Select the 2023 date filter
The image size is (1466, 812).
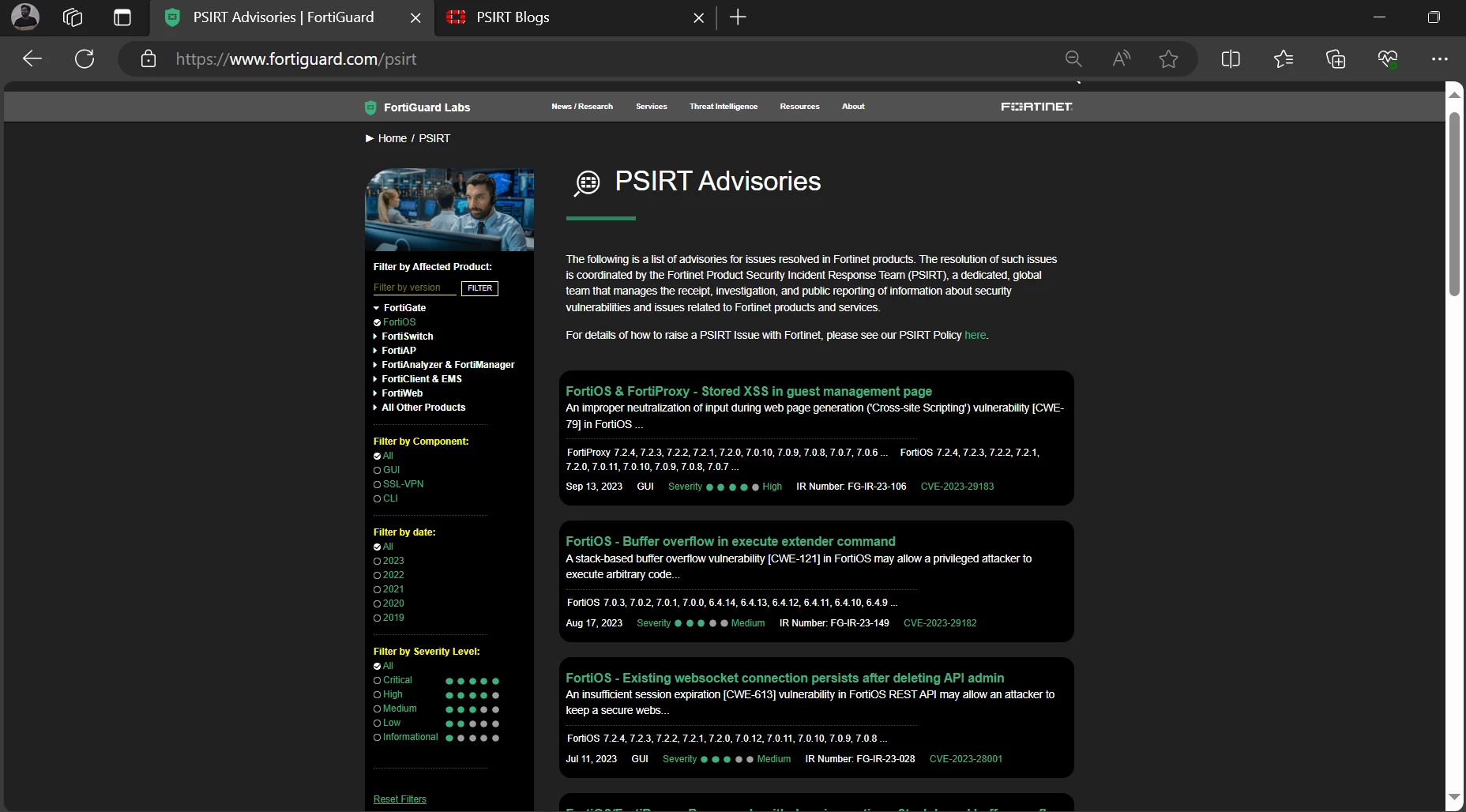tap(389, 561)
